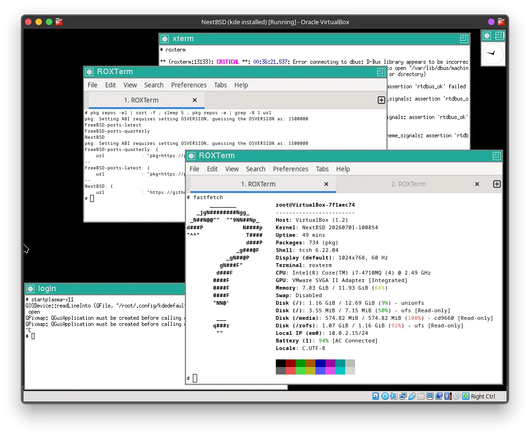This screenshot has width=530, height=435.
Task: Add a new tab in the front ROXTerm window
Action: [x=497, y=184]
